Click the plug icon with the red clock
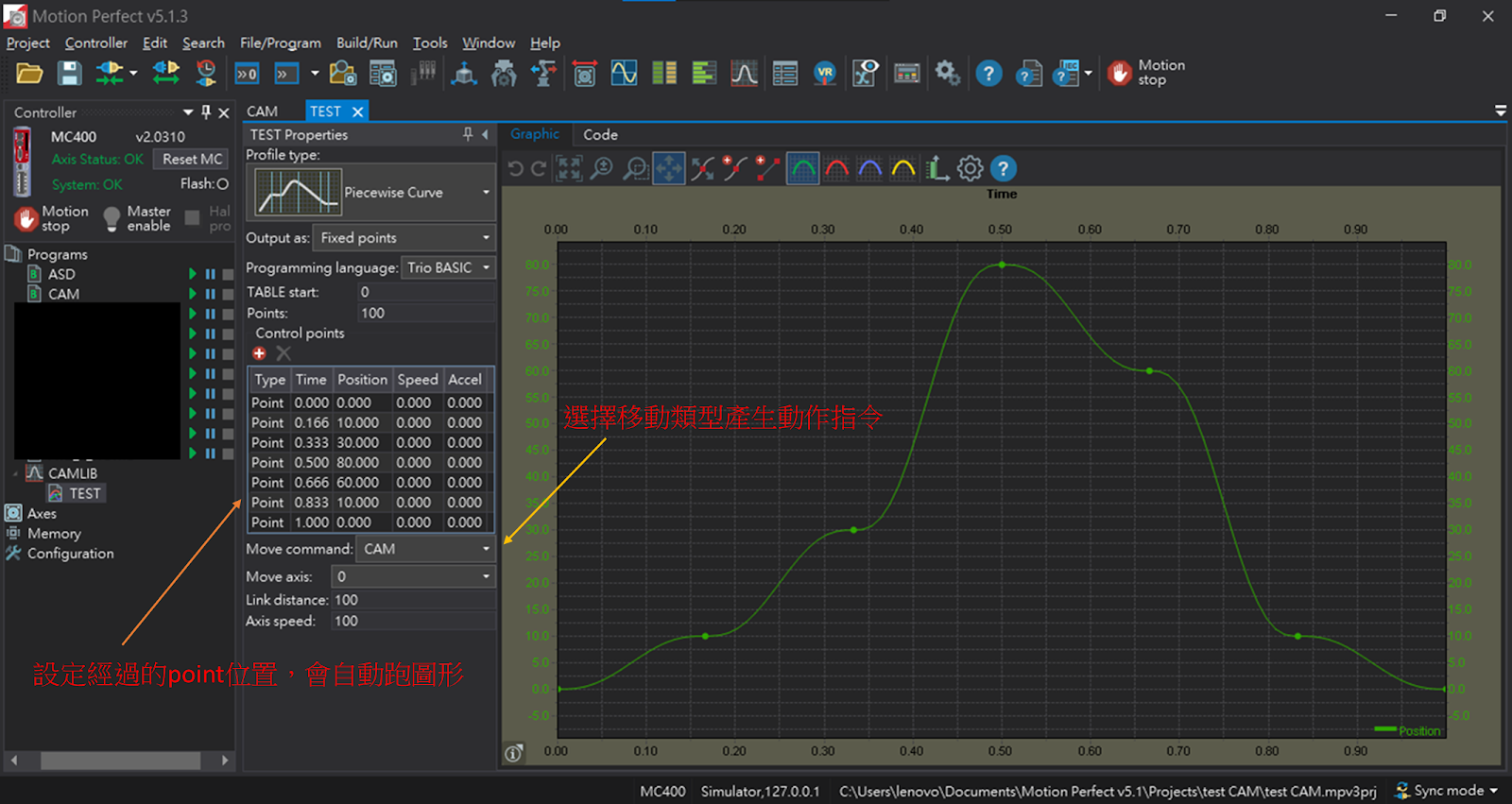The width and height of the screenshot is (1512, 804). tap(206, 73)
